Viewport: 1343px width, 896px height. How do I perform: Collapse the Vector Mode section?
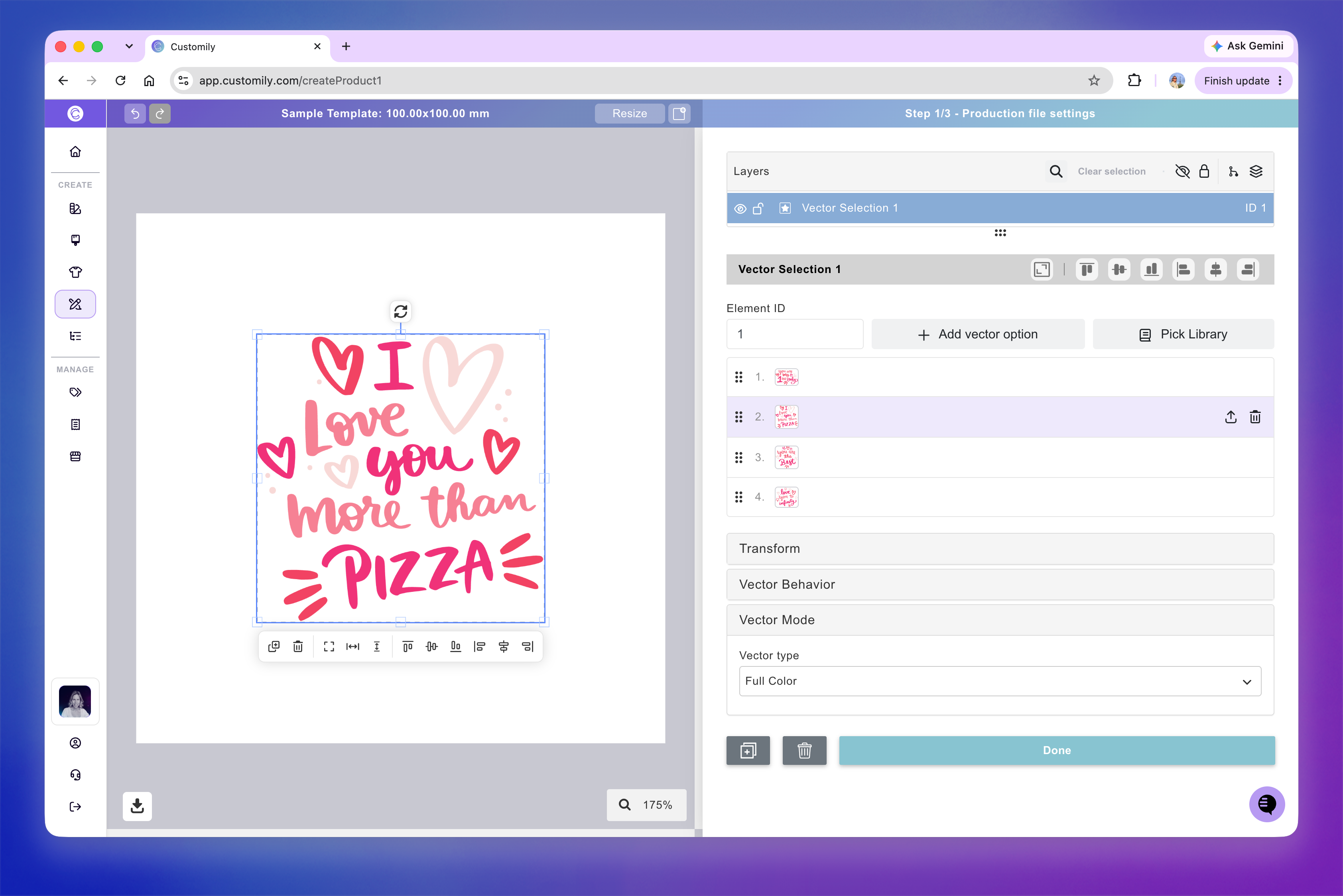click(x=1000, y=620)
